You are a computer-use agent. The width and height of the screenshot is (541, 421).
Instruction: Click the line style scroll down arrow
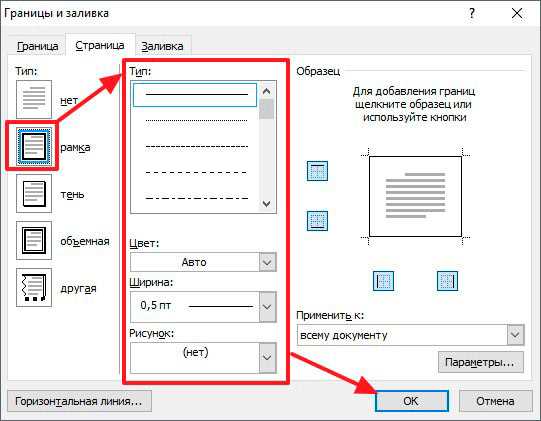click(266, 204)
